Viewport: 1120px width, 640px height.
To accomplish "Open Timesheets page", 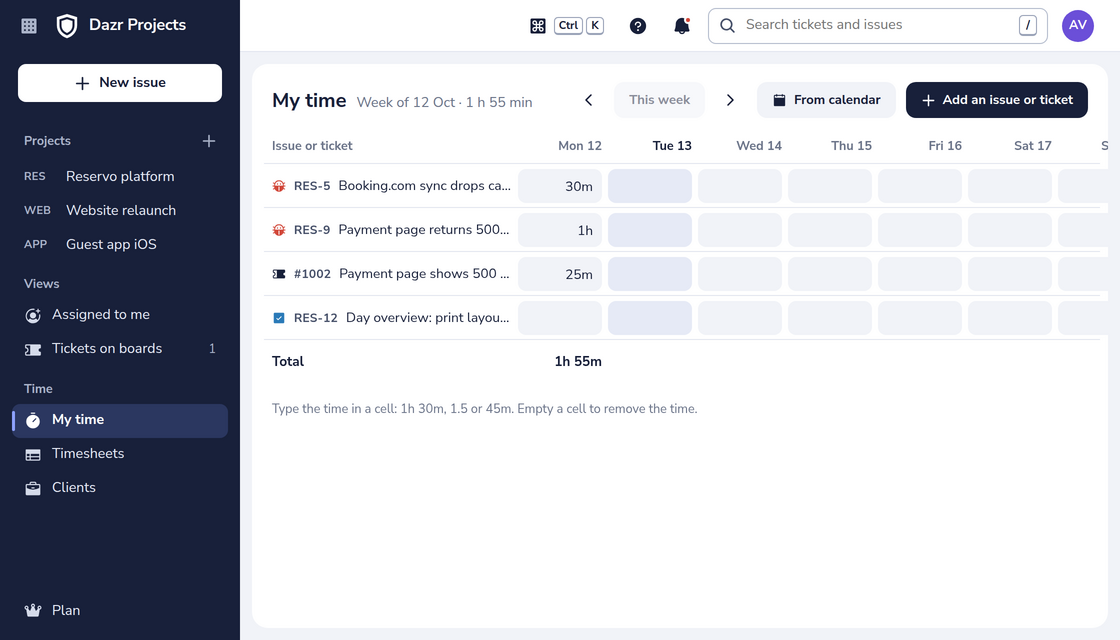I will (120, 454).
